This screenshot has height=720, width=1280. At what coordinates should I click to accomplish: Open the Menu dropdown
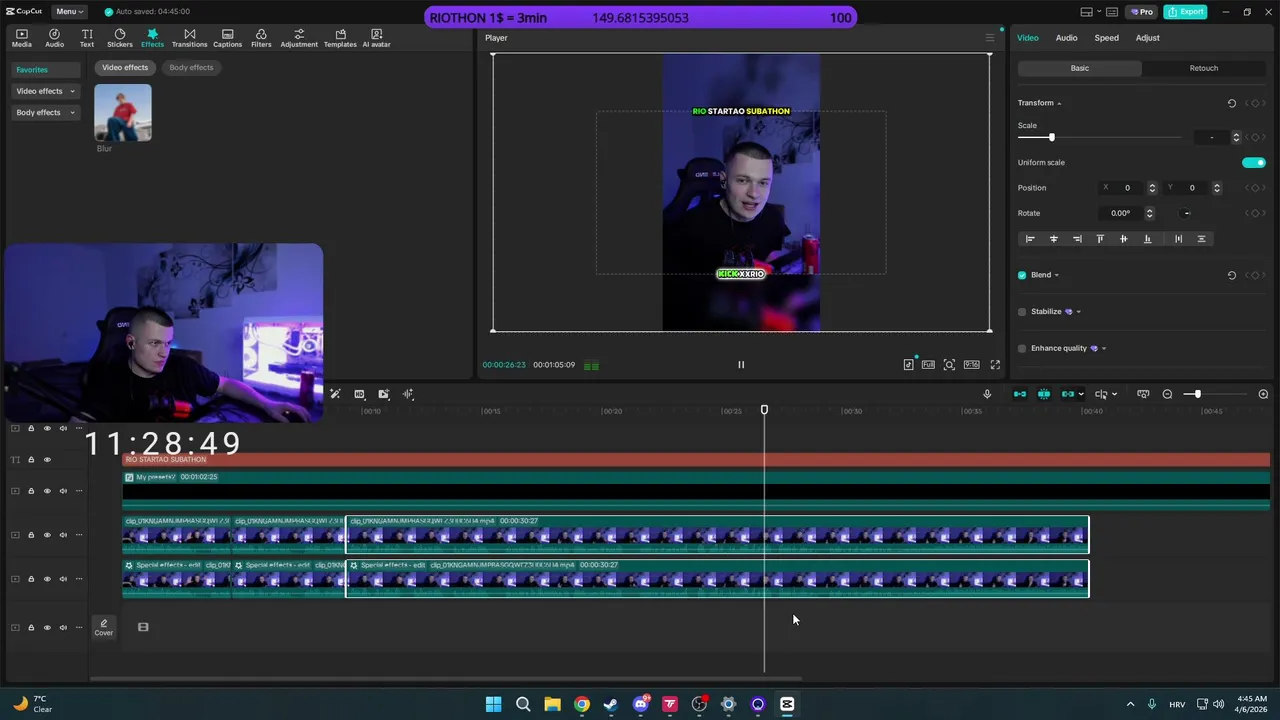click(69, 12)
